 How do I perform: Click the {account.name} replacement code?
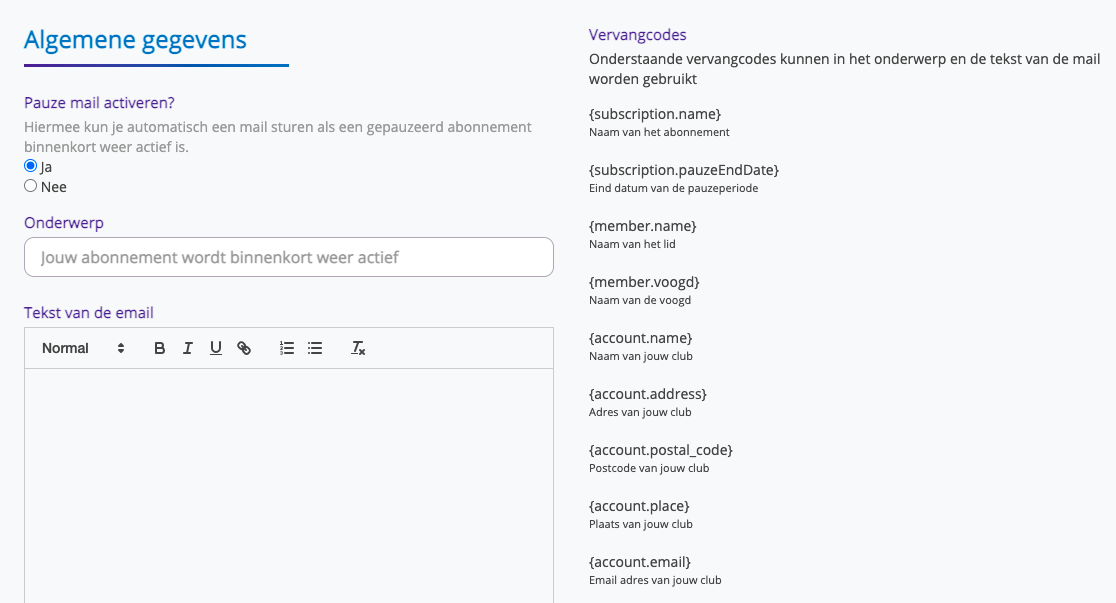pyautogui.click(x=641, y=338)
